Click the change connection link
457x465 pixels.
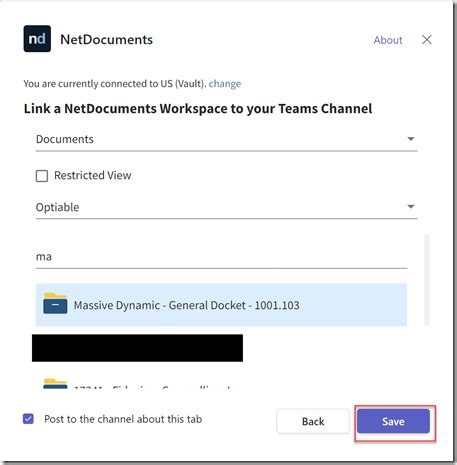tap(225, 83)
